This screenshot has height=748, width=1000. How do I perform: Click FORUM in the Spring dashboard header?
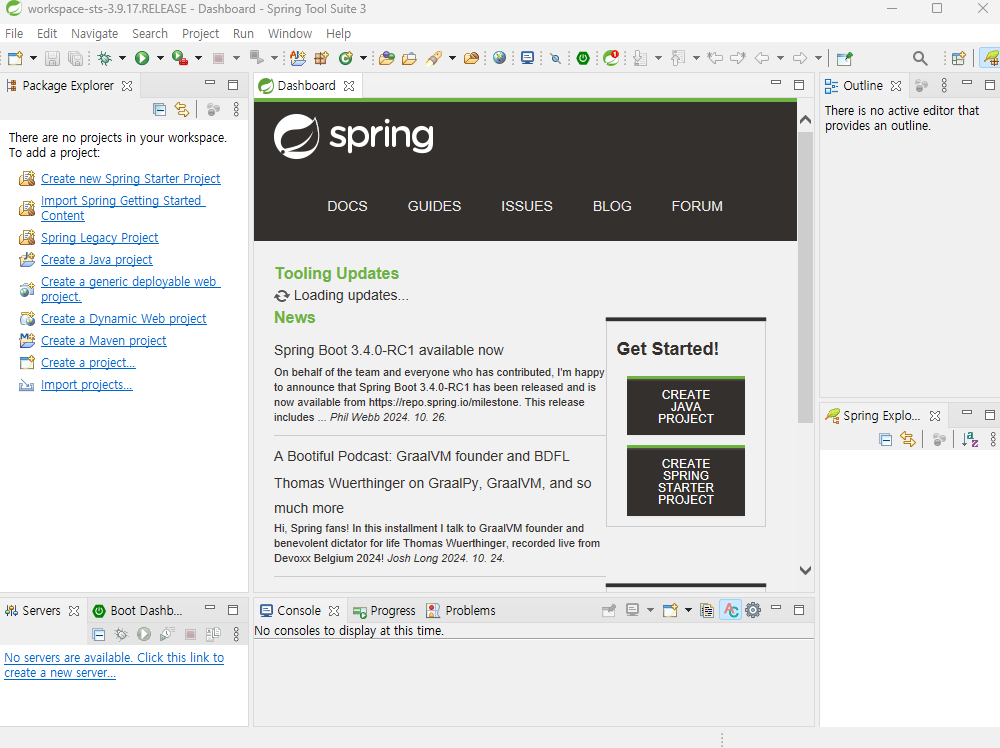coord(697,207)
